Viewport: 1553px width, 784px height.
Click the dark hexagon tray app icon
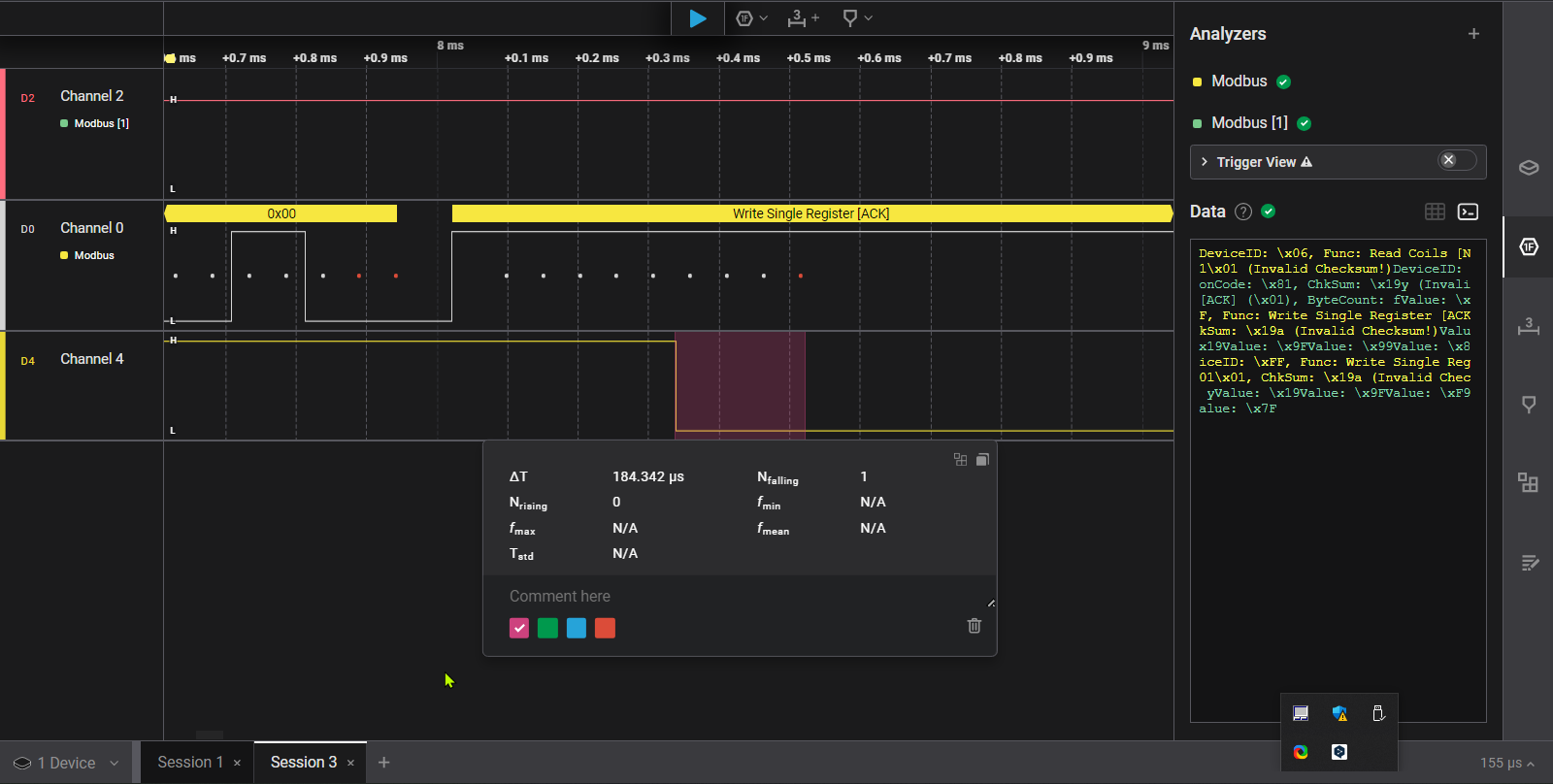1339,752
